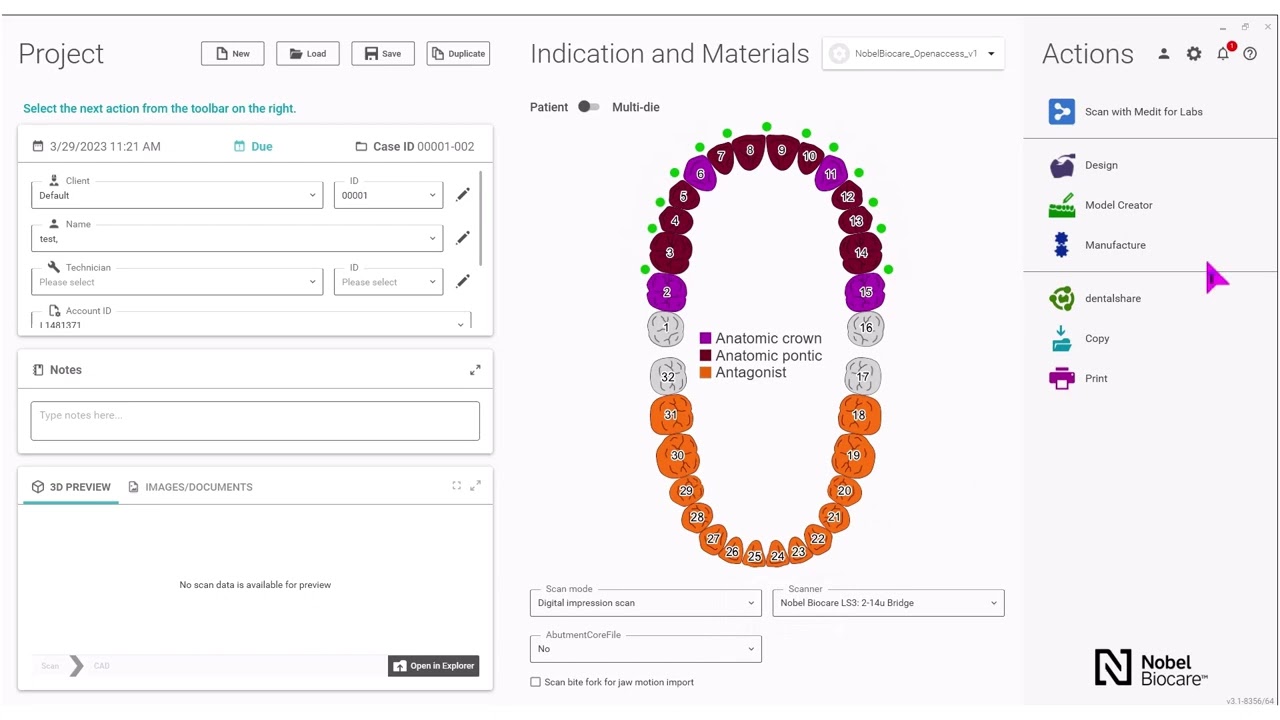
Task: Edit the Technician with pencil icon
Action: point(463,282)
